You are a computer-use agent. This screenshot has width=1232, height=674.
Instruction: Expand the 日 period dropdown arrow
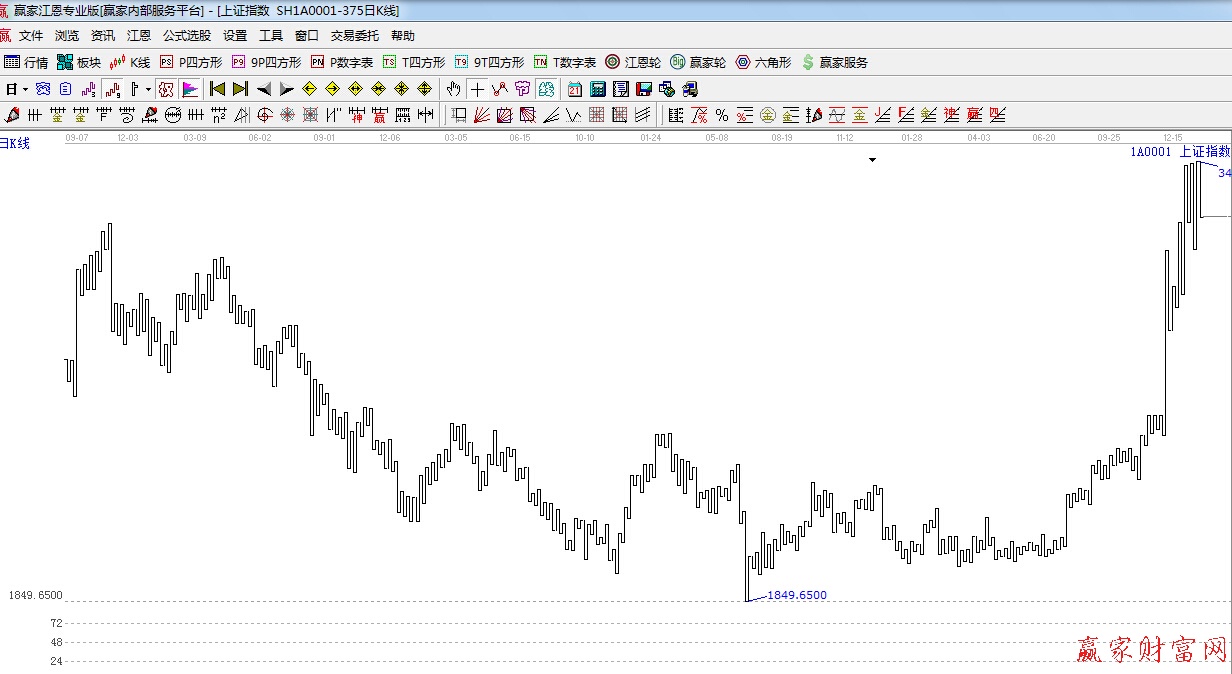24,89
